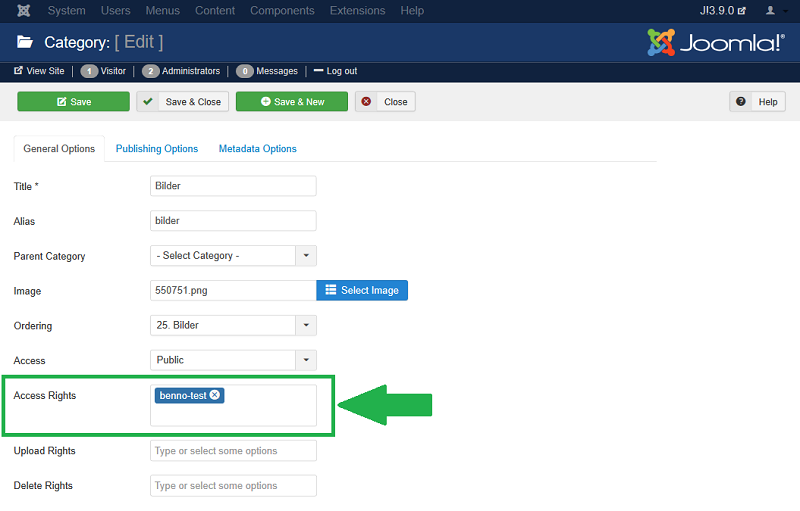
Task: Click the View Site link
Action: point(39,71)
